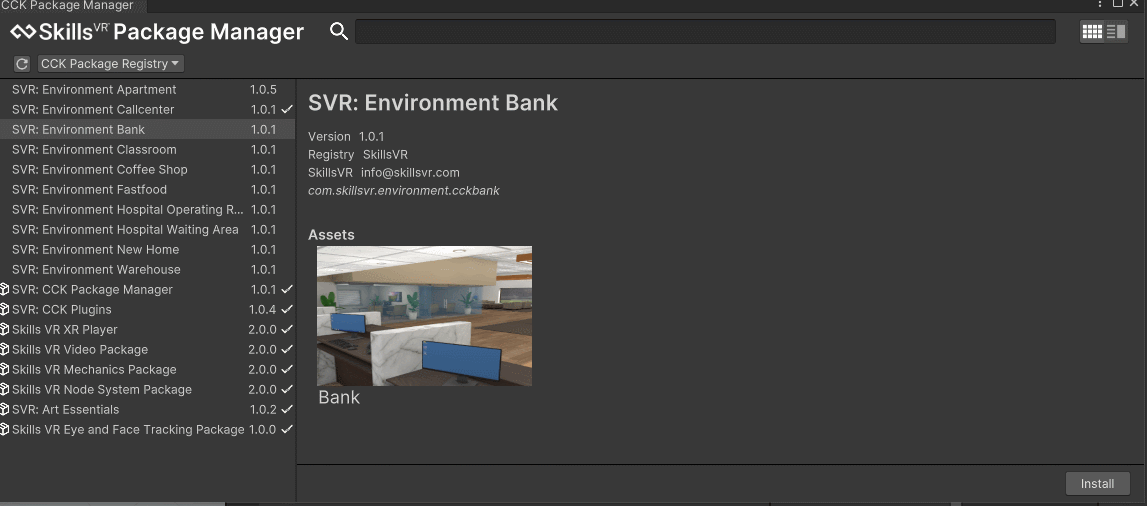The height and width of the screenshot is (506, 1147).
Task: Click package icon beside Skills VR Video Package
Action: (5, 350)
